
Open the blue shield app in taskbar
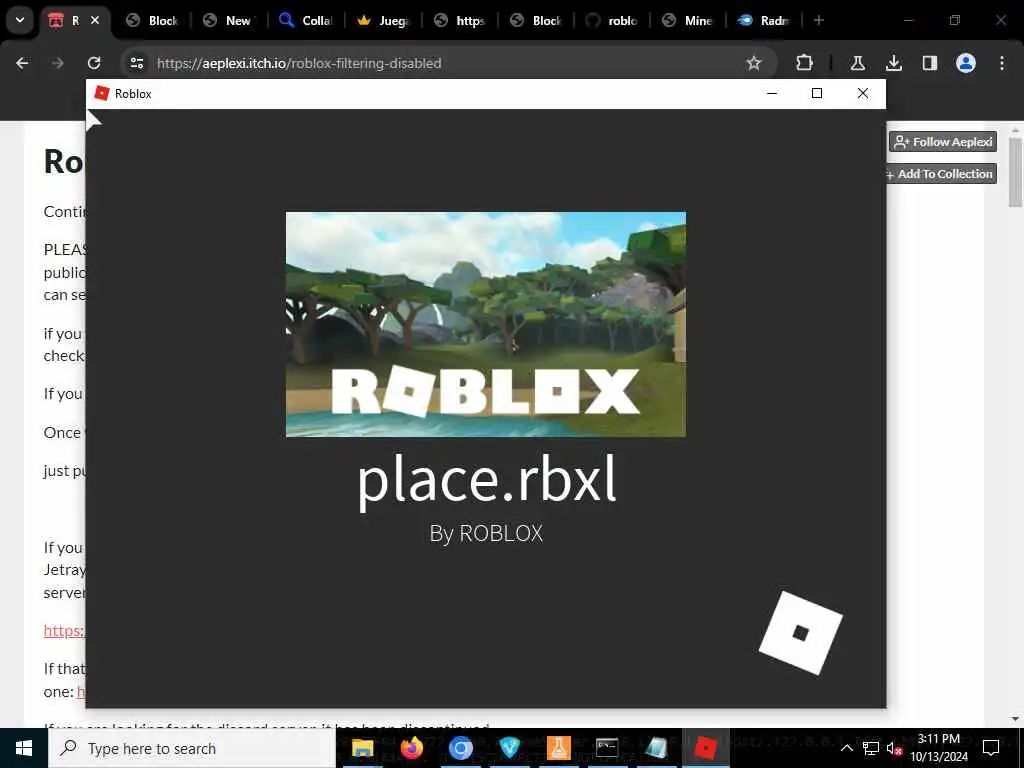point(509,748)
